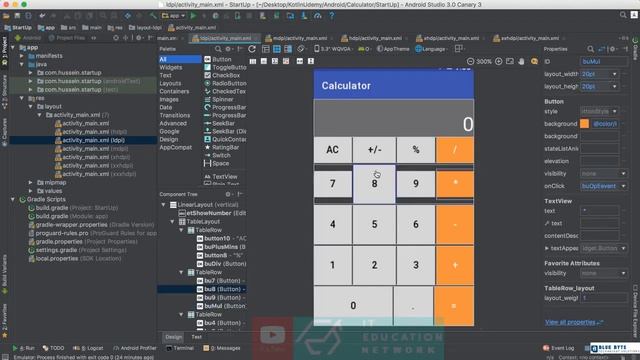Screen dimensions: 640x360
Task: Open the help question mark icon in toolbar
Action: [331, 16]
